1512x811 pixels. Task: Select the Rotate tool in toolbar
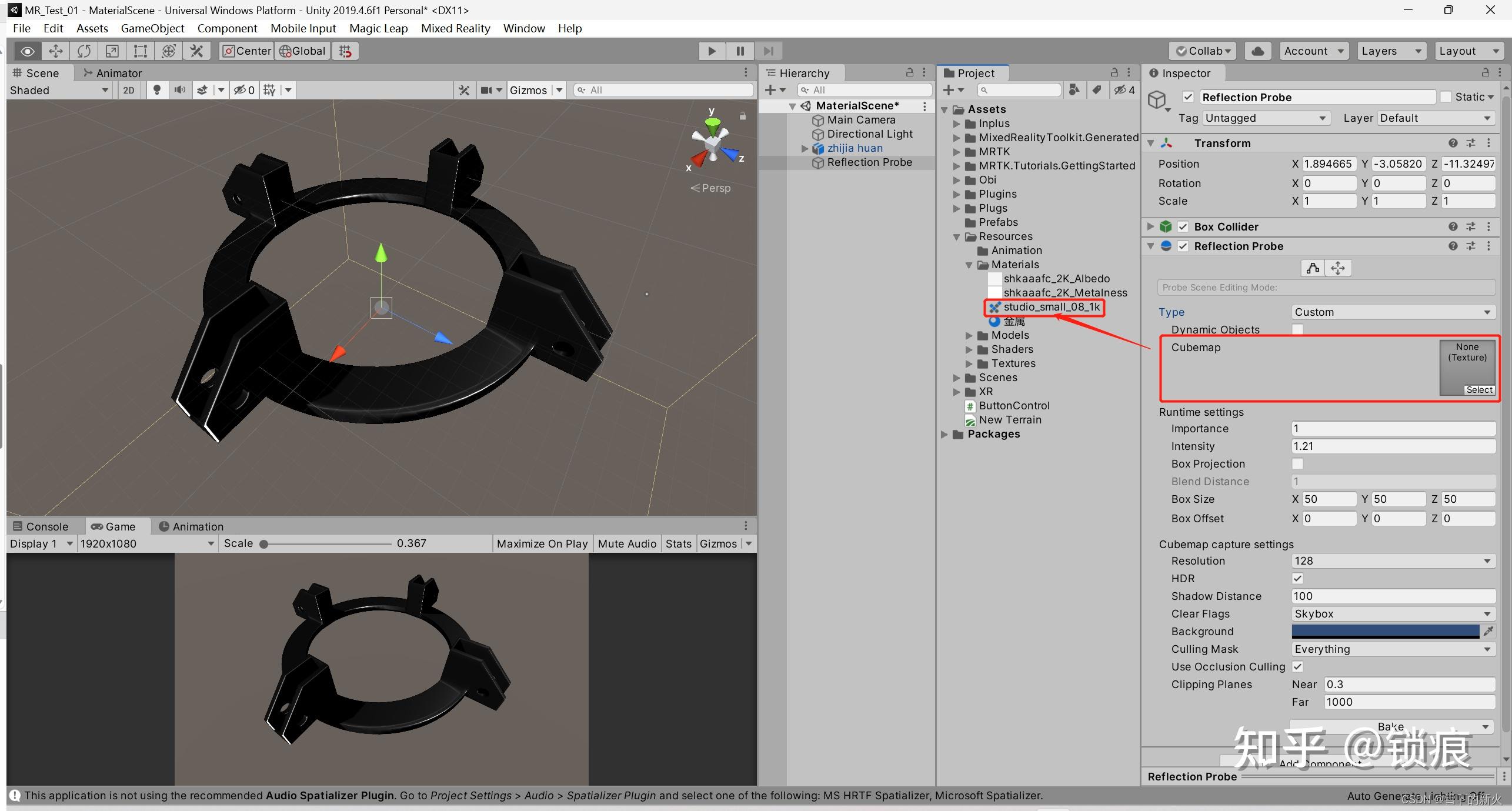84,51
